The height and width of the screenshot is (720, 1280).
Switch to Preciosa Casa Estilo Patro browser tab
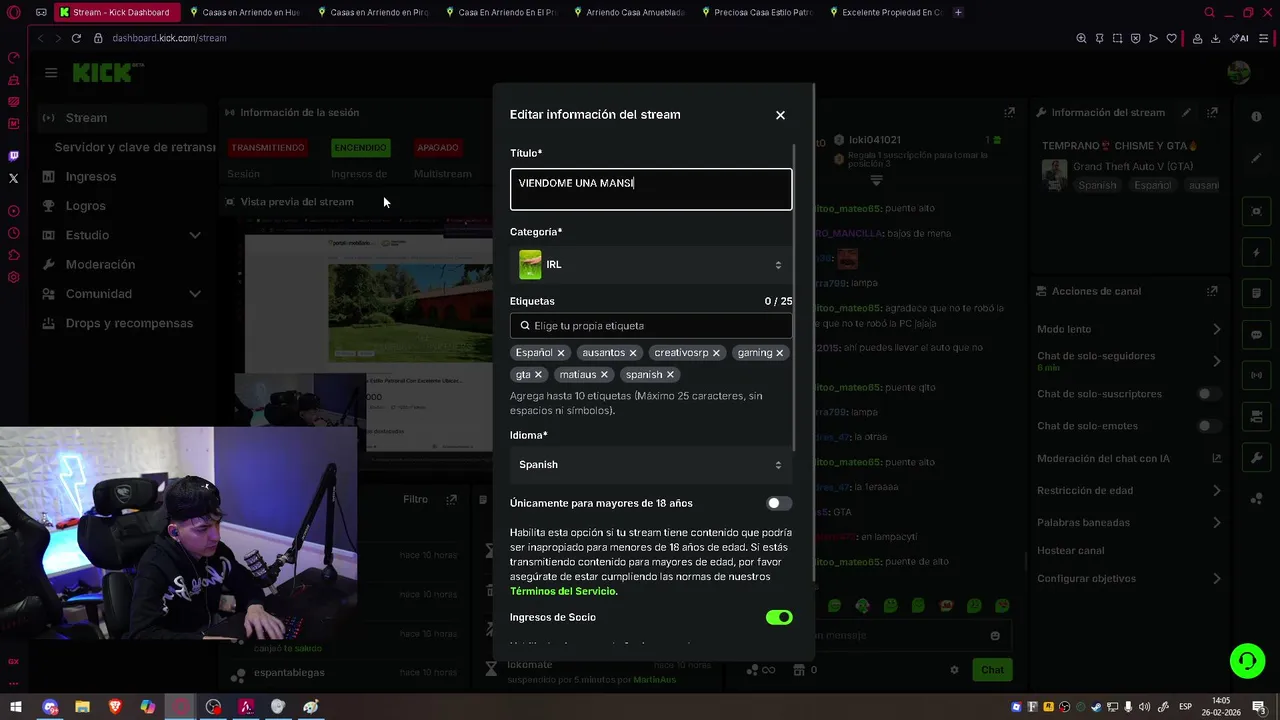(757, 12)
